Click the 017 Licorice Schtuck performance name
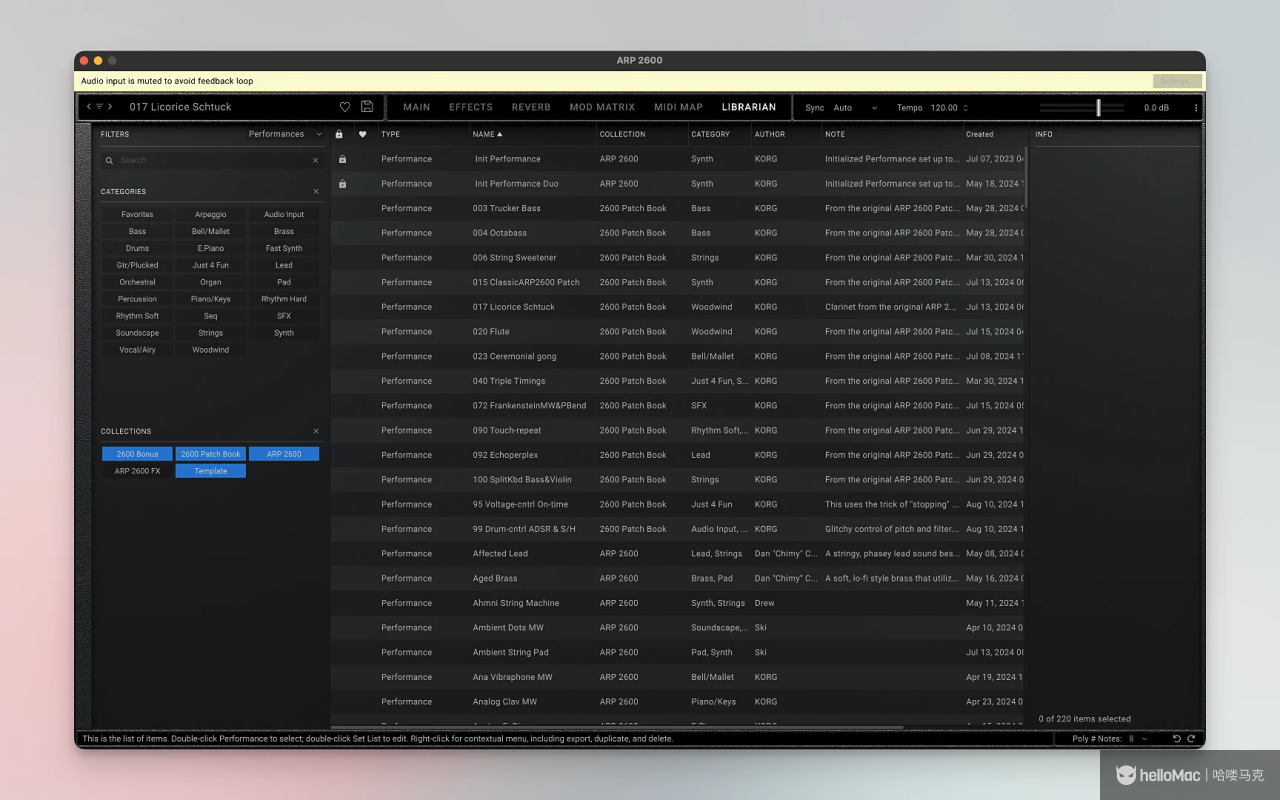 [x=180, y=107]
